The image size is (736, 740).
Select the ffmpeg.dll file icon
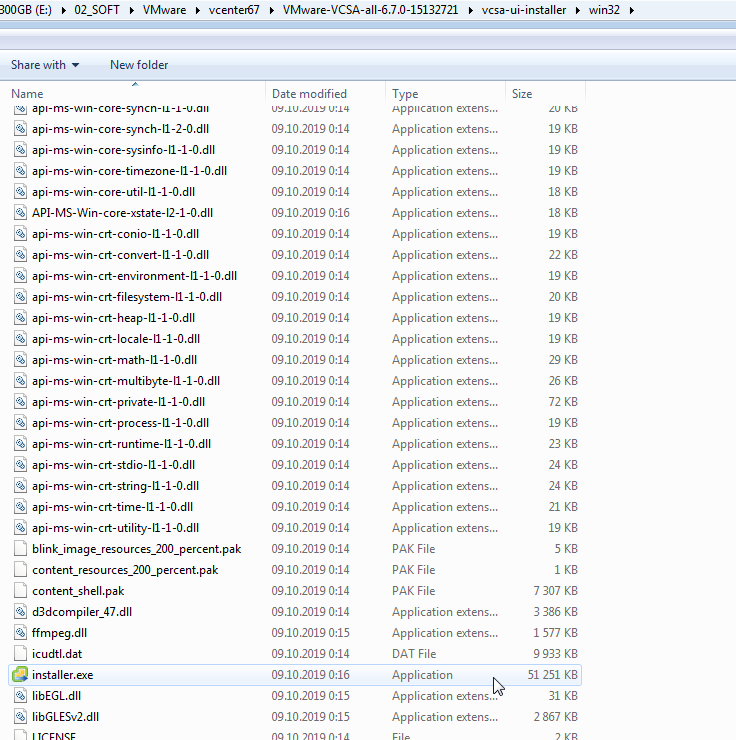[x=21, y=633]
